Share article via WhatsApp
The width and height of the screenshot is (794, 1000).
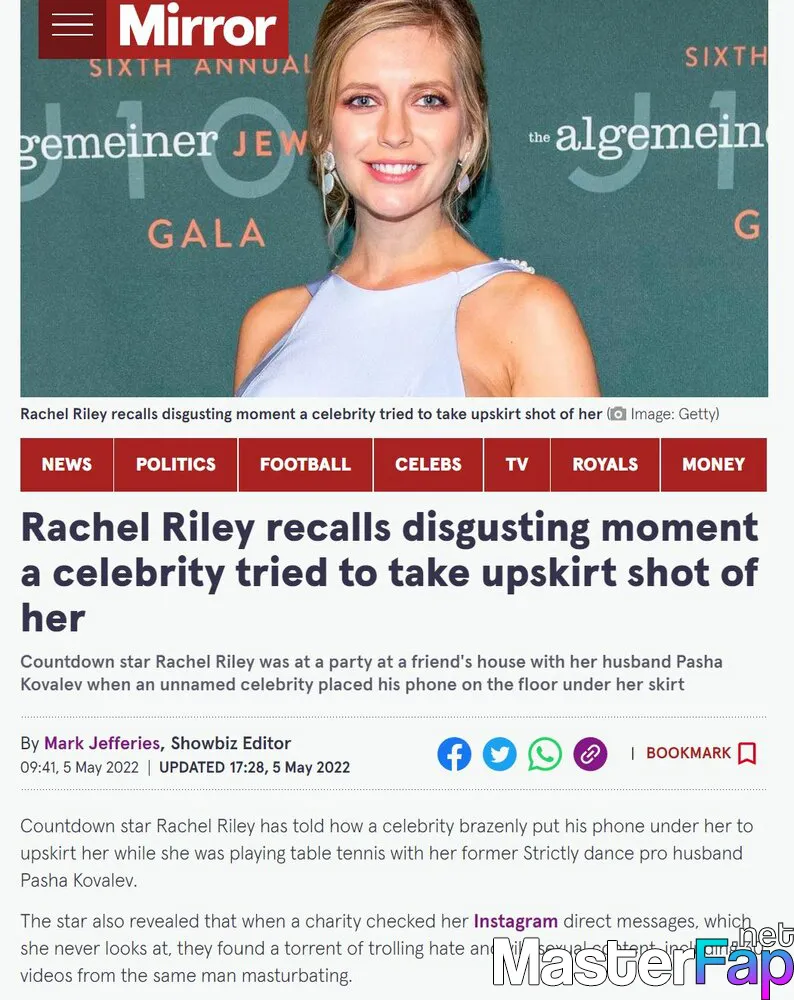545,754
